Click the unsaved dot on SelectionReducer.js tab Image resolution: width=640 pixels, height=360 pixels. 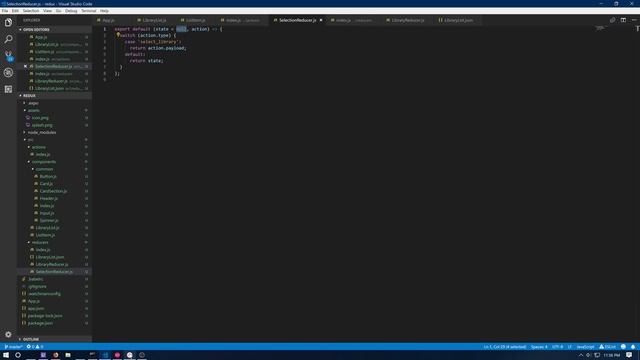click(321, 20)
